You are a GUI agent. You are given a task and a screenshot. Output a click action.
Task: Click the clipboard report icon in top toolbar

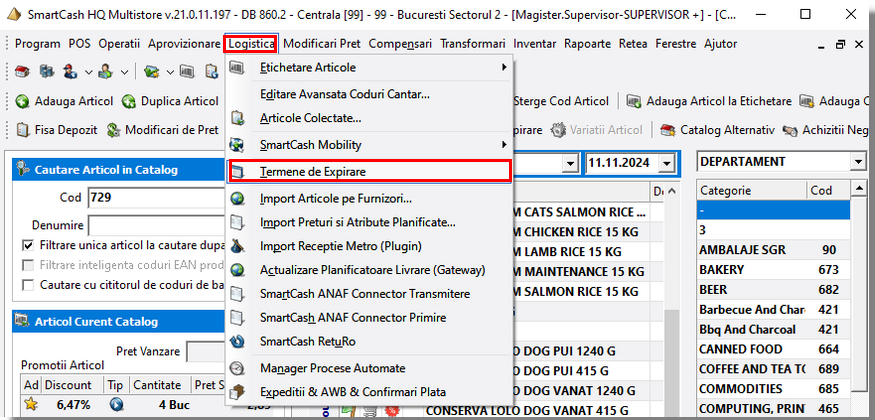pyautogui.click(x=211, y=71)
